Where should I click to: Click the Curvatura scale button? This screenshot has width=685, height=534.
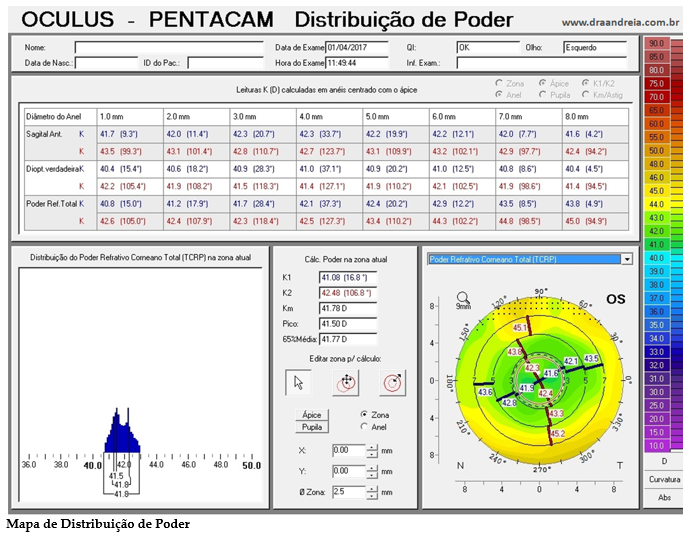(x=664, y=479)
